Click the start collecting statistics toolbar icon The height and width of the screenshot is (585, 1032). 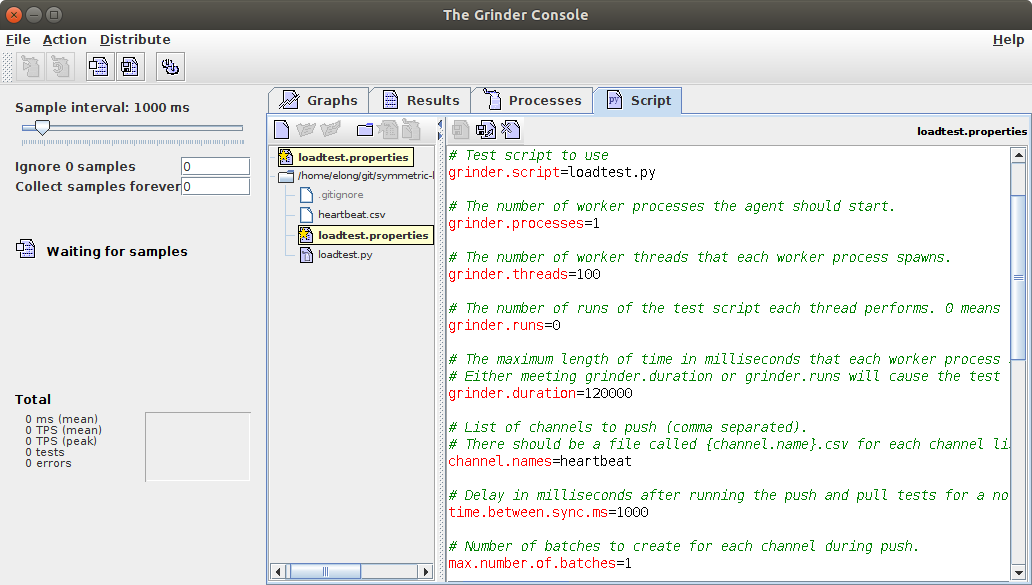click(x=99, y=66)
